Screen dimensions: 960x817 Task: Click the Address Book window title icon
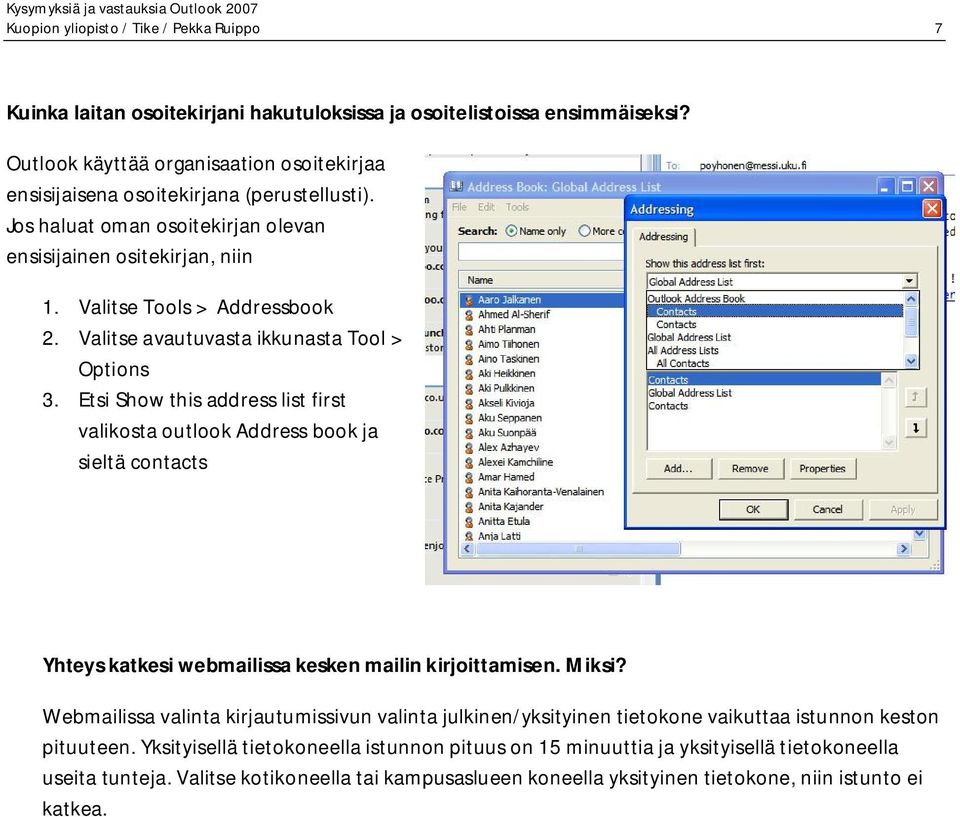pyautogui.click(x=456, y=186)
